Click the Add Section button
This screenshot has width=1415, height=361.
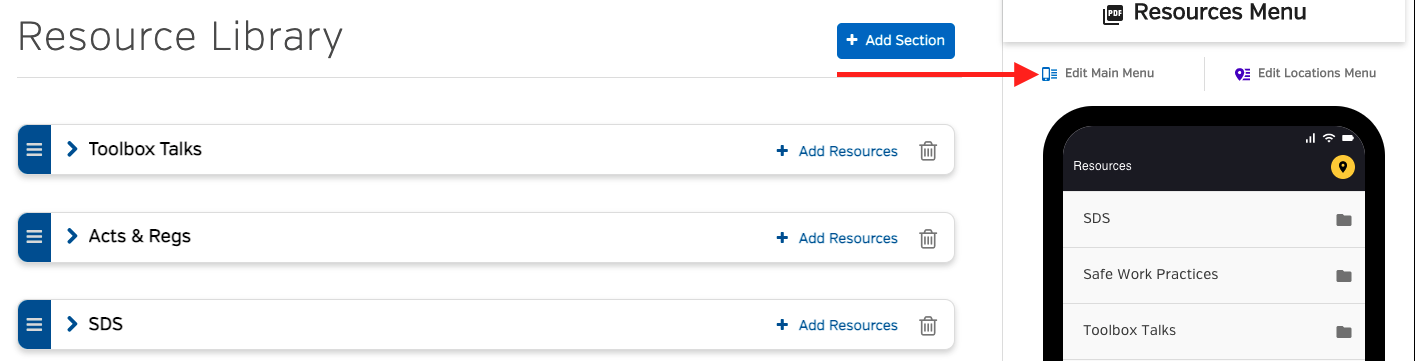(896, 41)
